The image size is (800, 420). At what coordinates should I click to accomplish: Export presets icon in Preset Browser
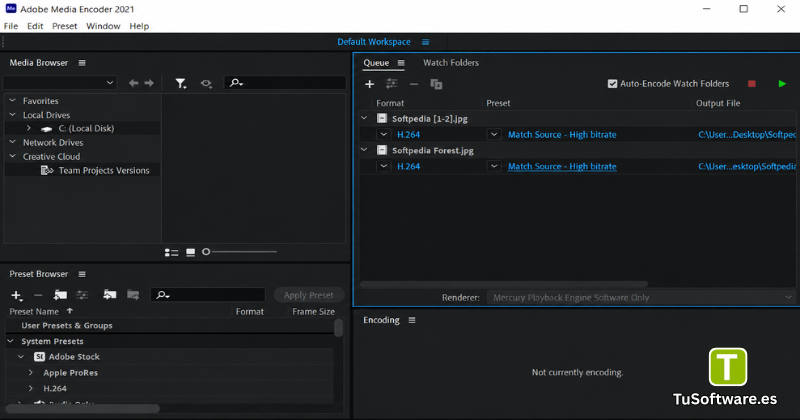[x=133, y=295]
